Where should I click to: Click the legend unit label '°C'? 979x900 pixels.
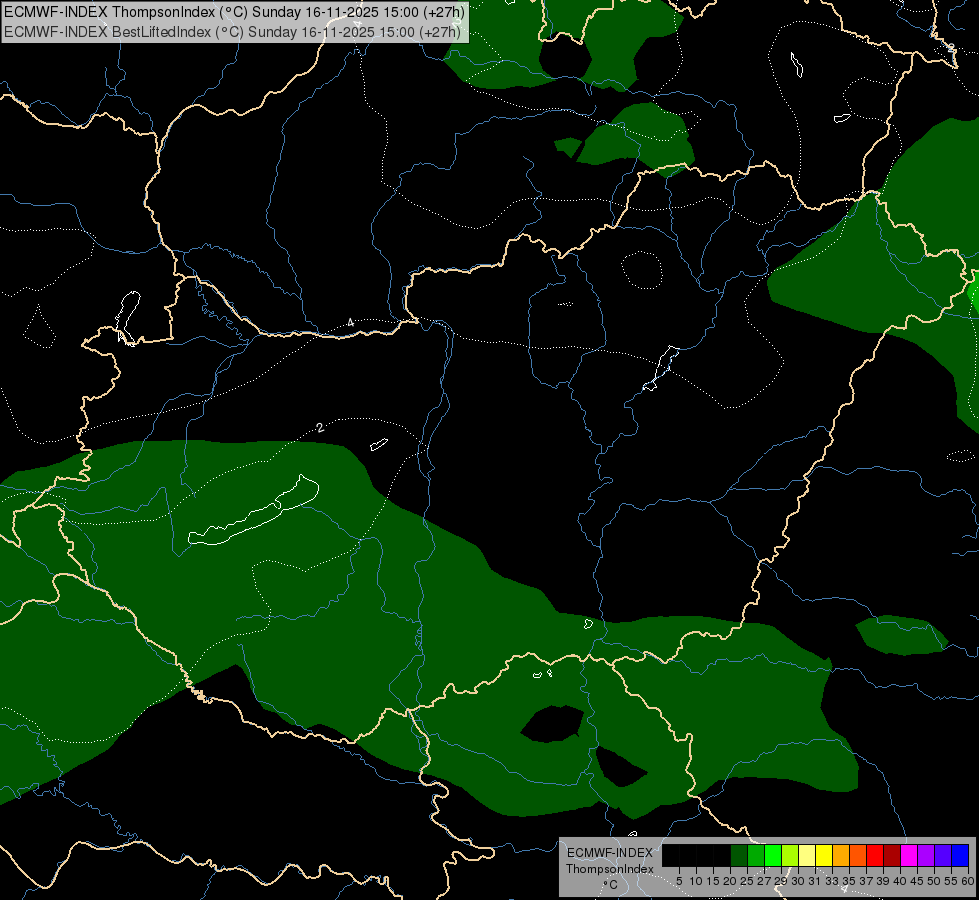(611, 885)
